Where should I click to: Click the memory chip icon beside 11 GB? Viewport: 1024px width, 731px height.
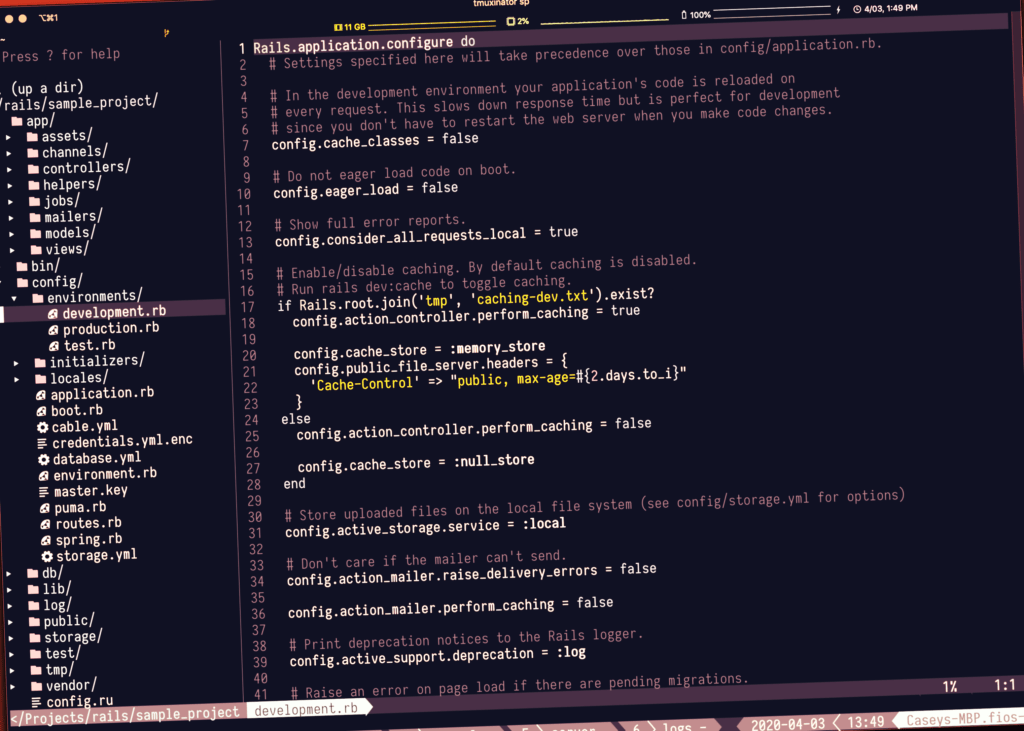tap(338, 27)
